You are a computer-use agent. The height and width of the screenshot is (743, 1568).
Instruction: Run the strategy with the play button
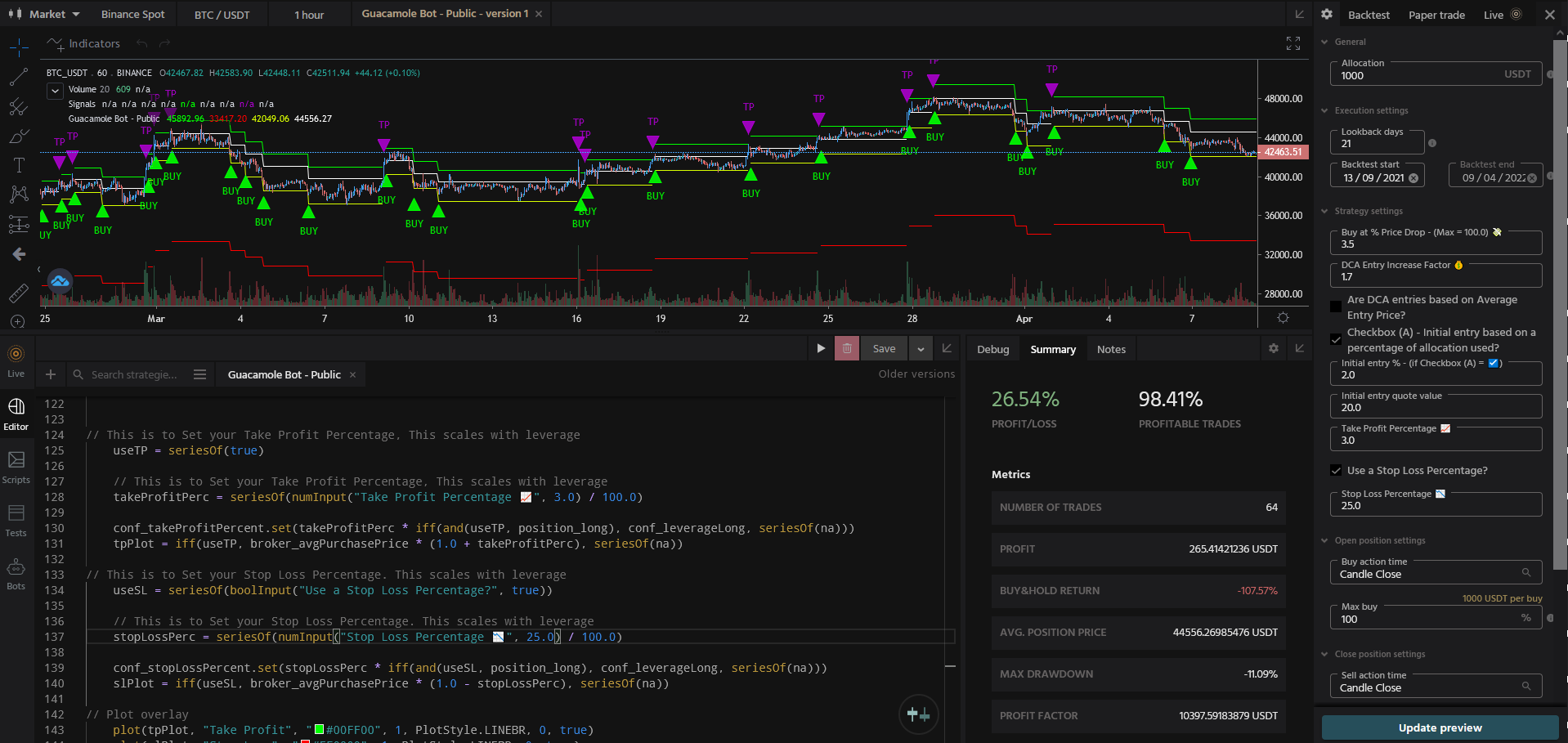tap(821, 348)
